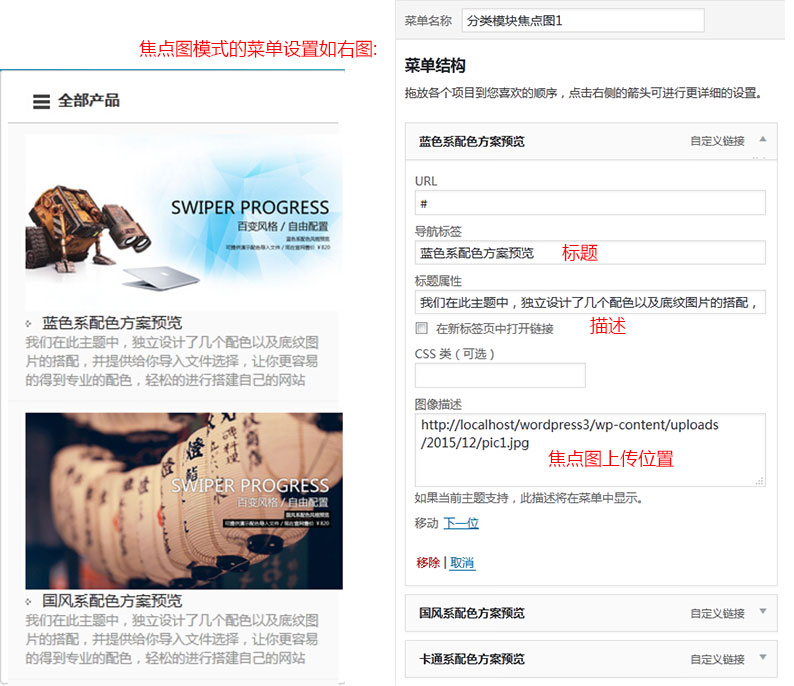The width and height of the screenshot is (794, 686).
Task: Click the 下一位 move link
Action: click(461, 523)
